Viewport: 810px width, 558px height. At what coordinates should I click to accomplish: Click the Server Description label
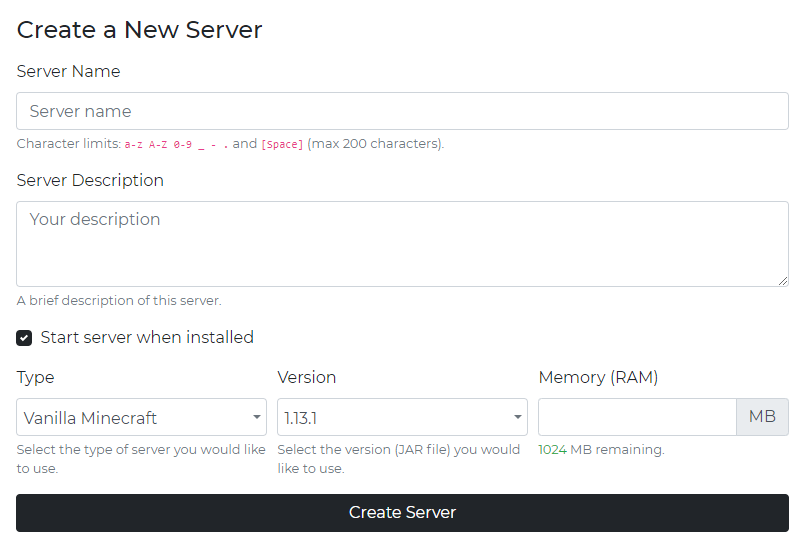point(90,181)
